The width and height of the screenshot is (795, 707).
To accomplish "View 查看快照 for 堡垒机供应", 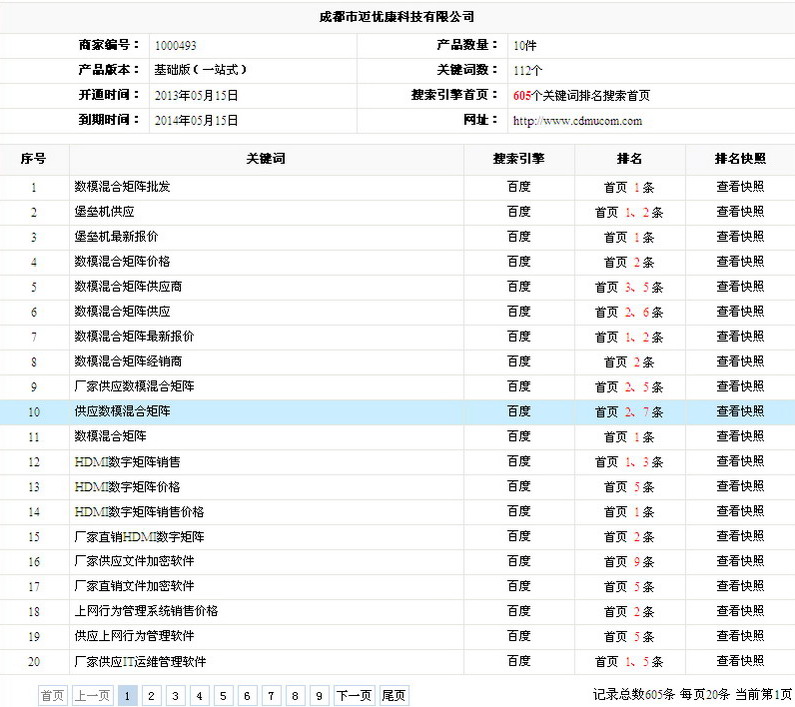I will click(740, 211).
